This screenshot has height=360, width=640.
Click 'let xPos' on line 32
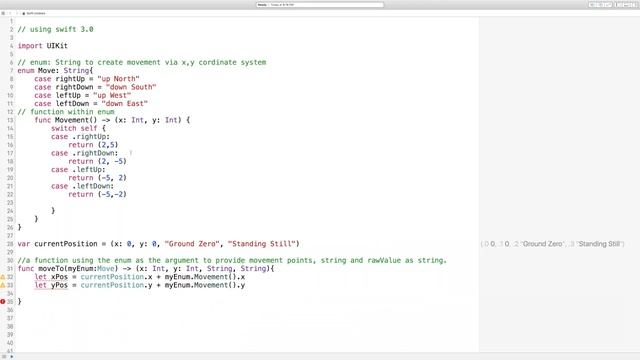[x=51, y=277]
